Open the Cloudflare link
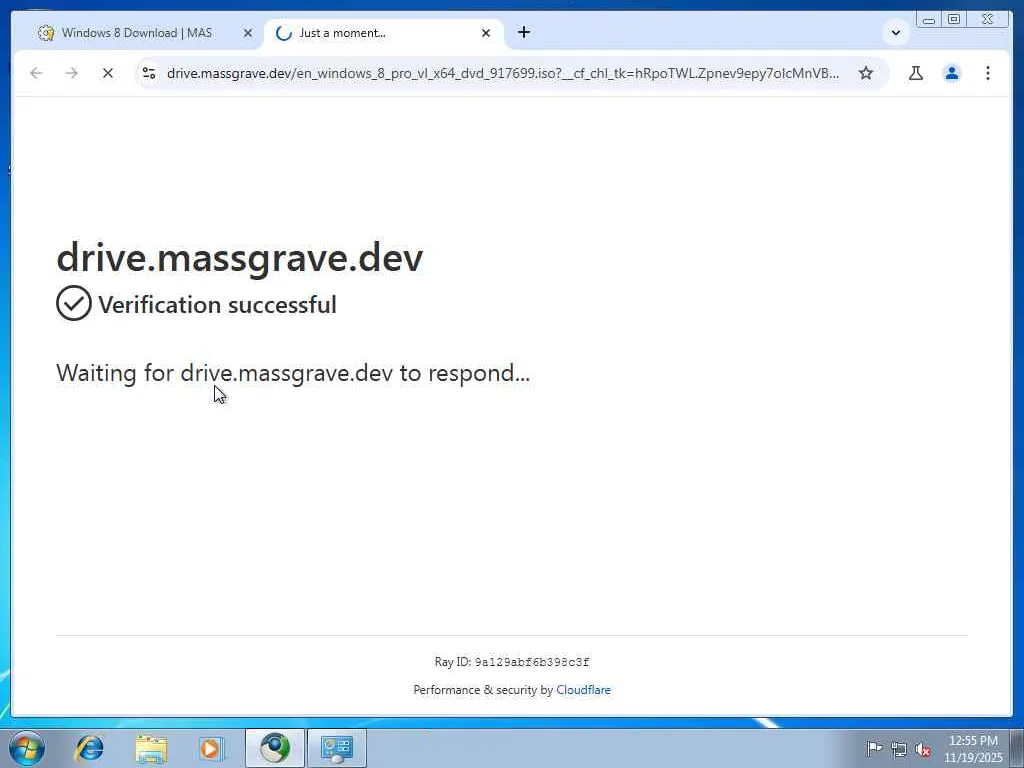The image size is (1024, 768). (583, 690)
